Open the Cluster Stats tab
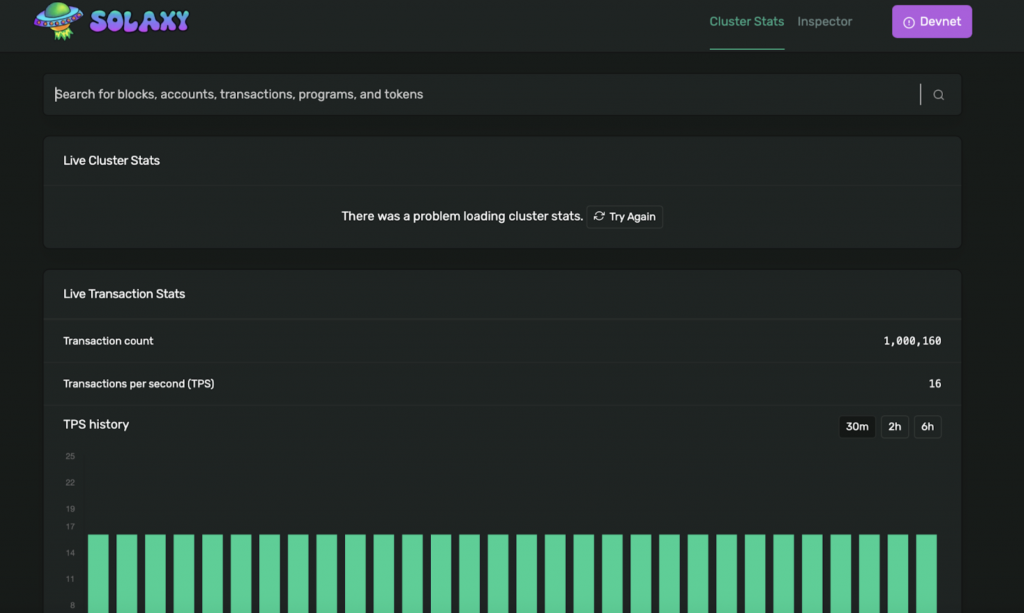This screenshot has width=1024, height=613. pyautogui.click(x=746, y=22)
